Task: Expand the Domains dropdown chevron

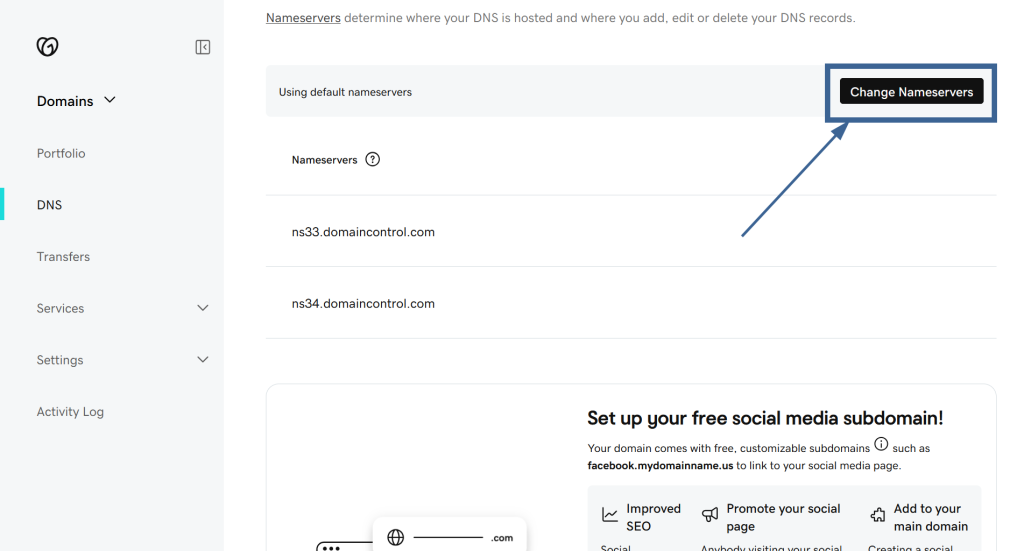Action: (110, 100)
